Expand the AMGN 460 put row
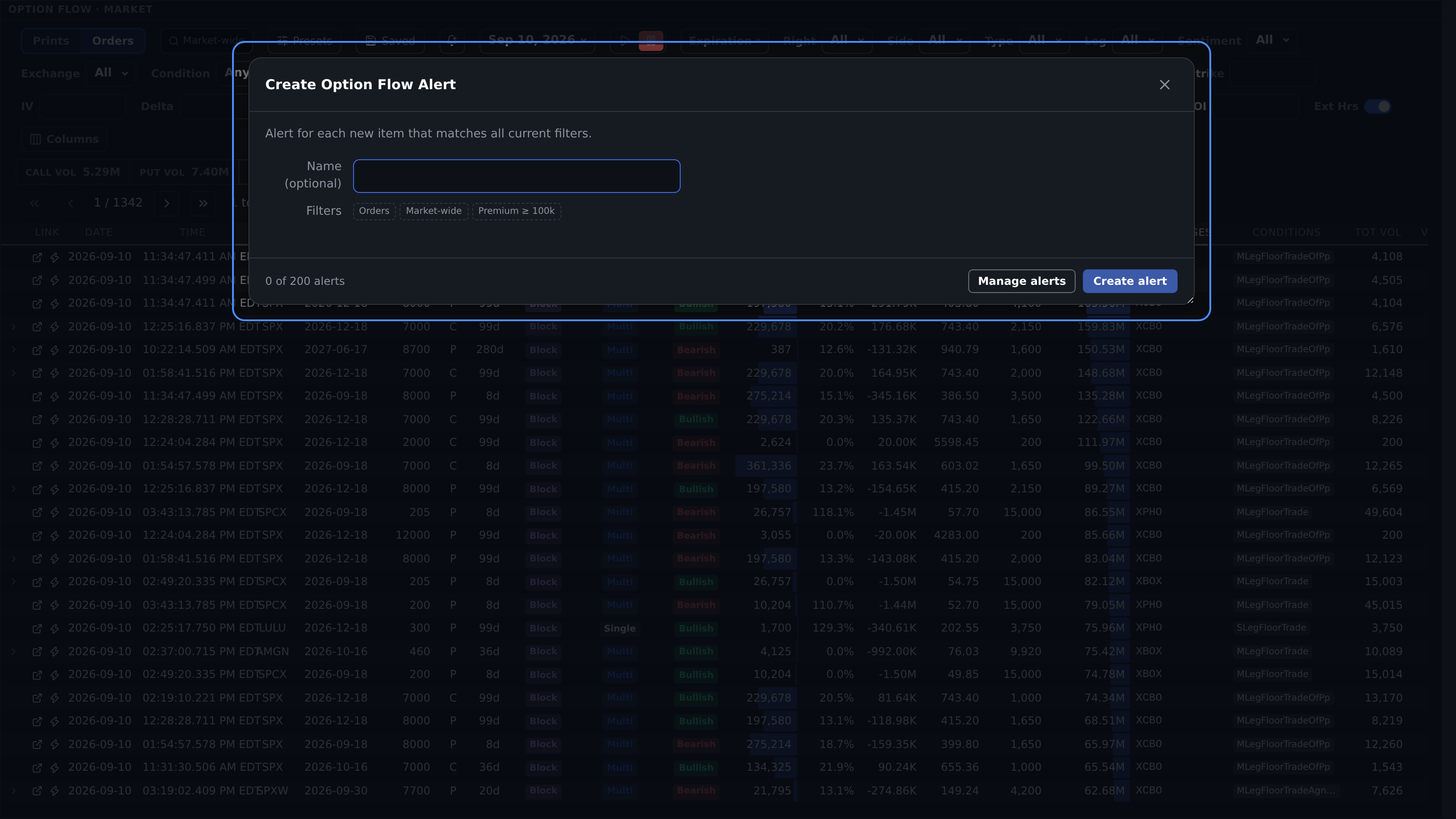Image resolution: width=1456 pixels, height=819 pixels. 14,651
